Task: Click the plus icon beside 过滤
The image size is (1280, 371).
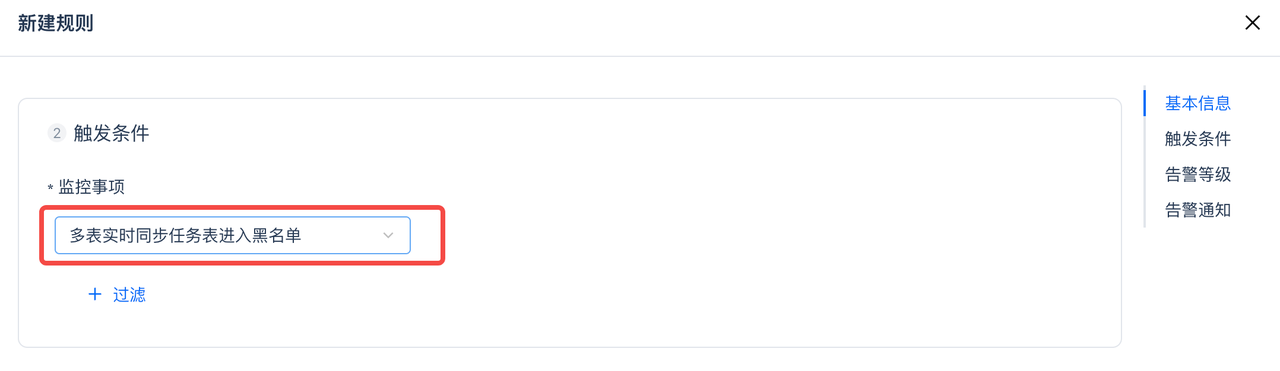Action: pos(95,294)
